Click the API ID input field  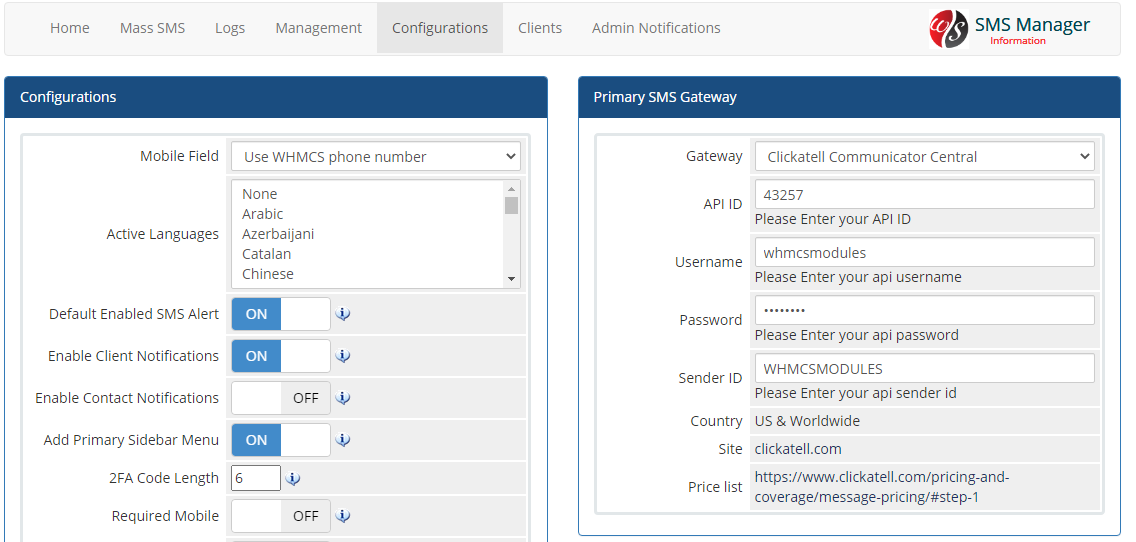(x=924, y=194)
